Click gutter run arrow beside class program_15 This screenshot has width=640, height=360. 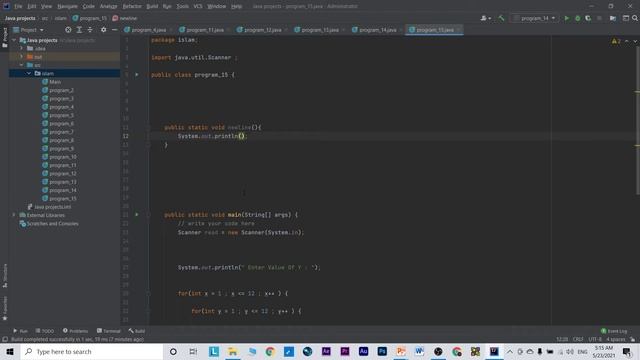137,75
